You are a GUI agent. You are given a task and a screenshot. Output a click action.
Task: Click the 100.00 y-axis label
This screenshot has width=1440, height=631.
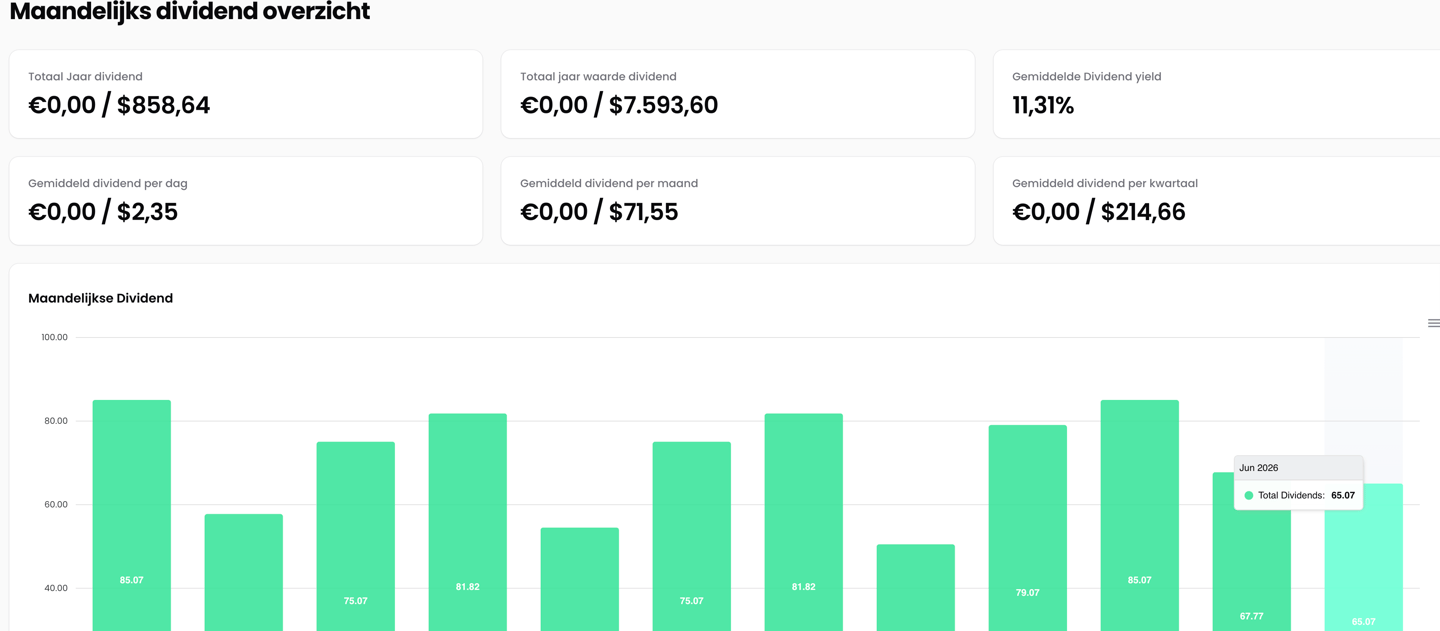tap(54, 338)
